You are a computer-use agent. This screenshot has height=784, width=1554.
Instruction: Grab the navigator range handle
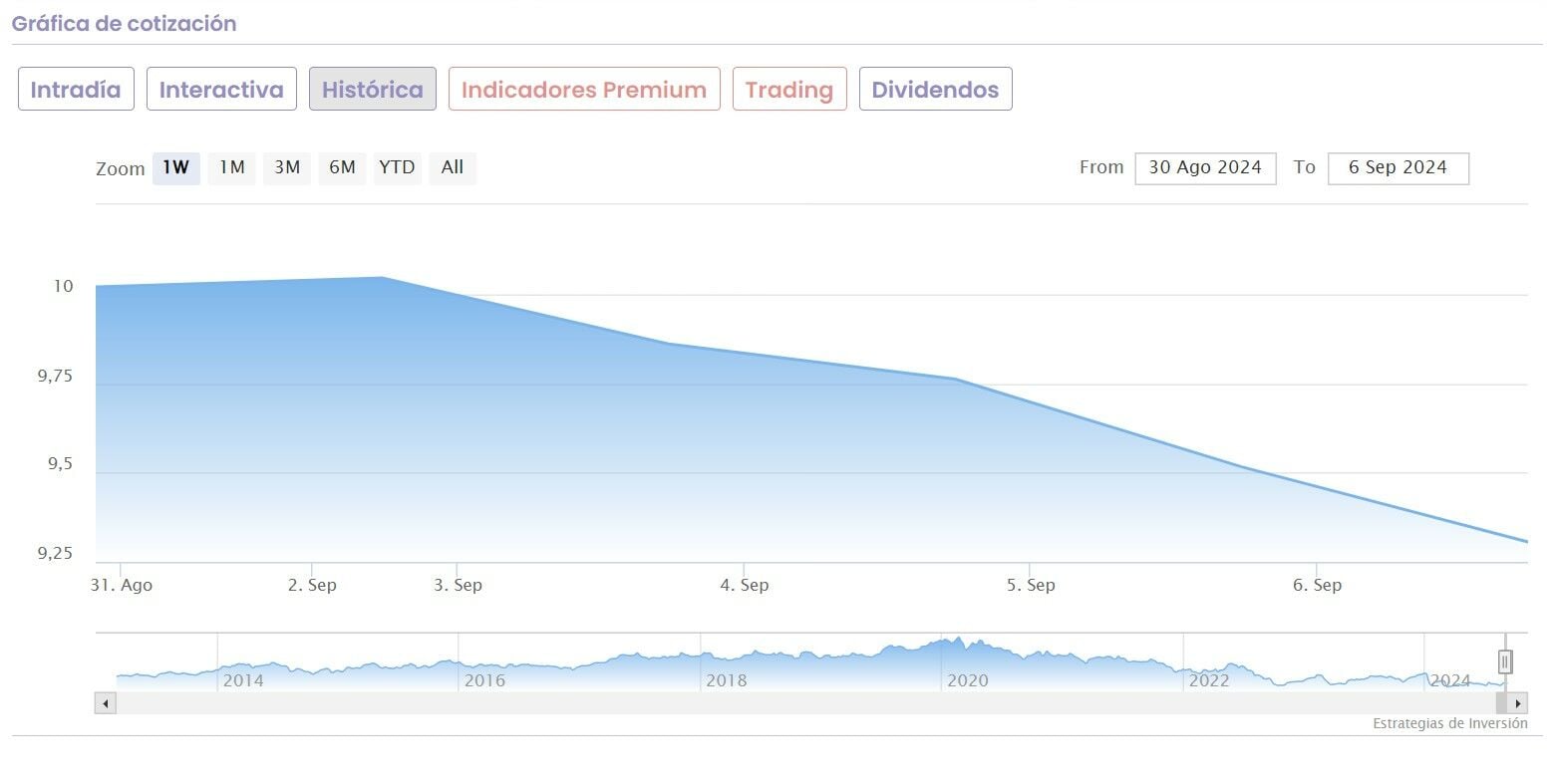[1505, 661]
